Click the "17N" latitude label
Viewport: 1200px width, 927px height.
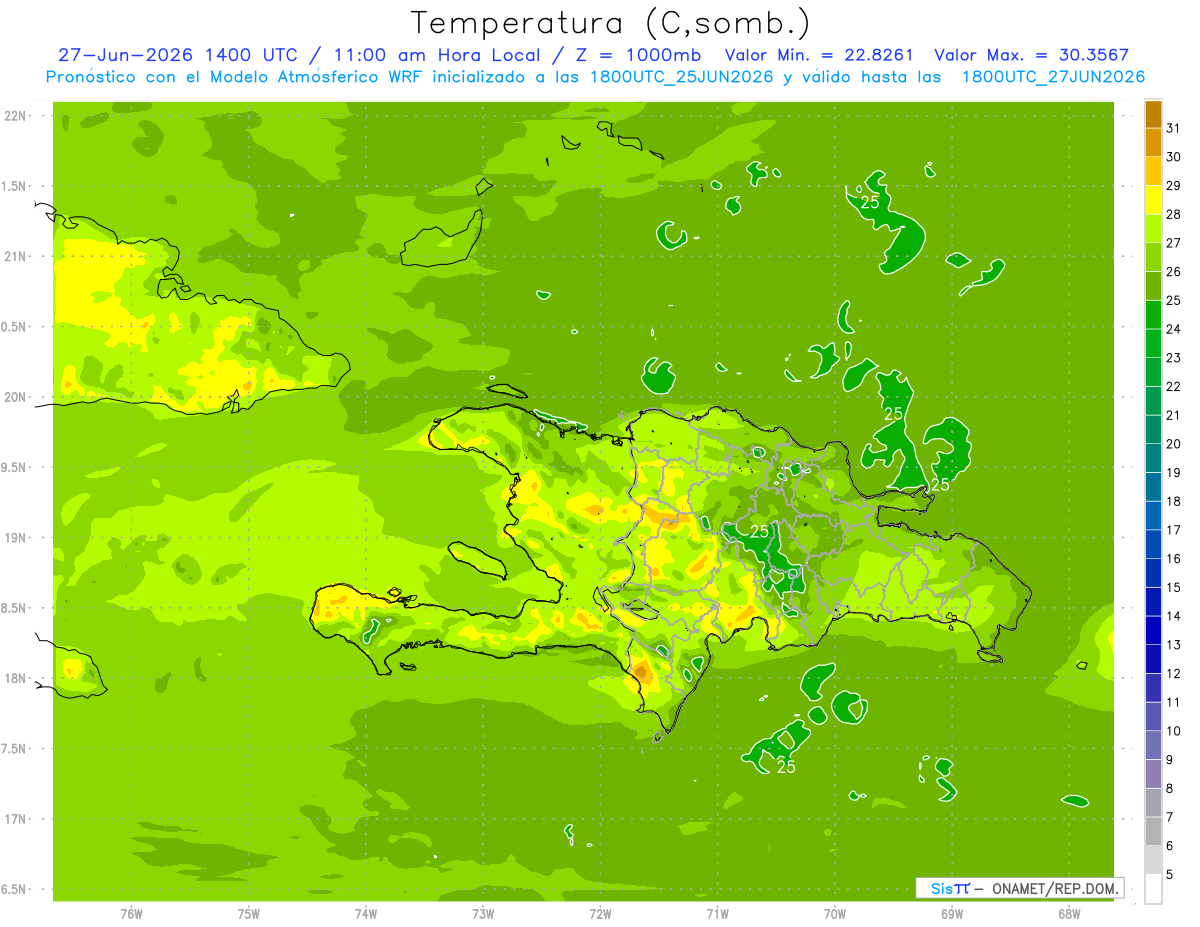tap(15, 819)
